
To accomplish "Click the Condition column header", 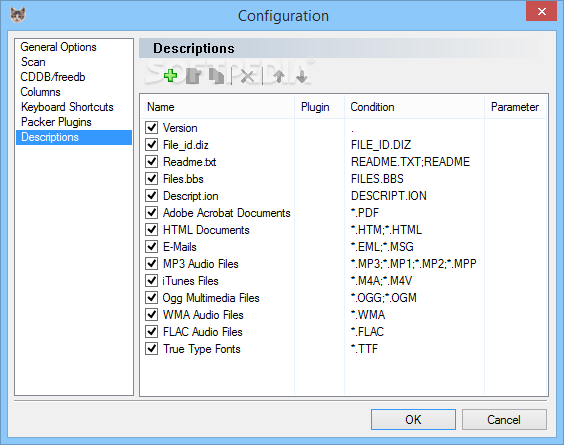I will (415, 107).
